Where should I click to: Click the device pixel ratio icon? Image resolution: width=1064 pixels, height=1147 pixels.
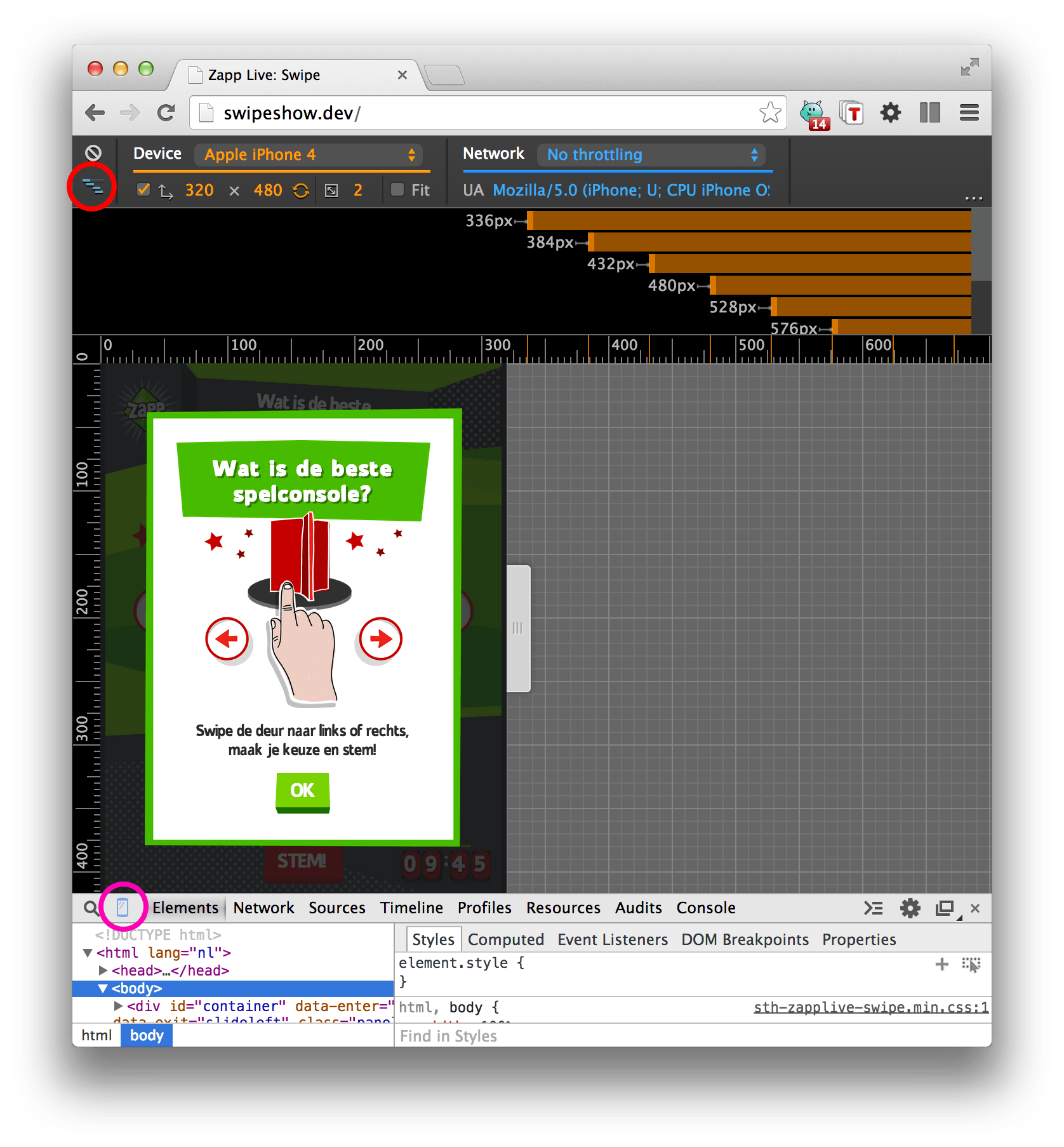[331, 190]
